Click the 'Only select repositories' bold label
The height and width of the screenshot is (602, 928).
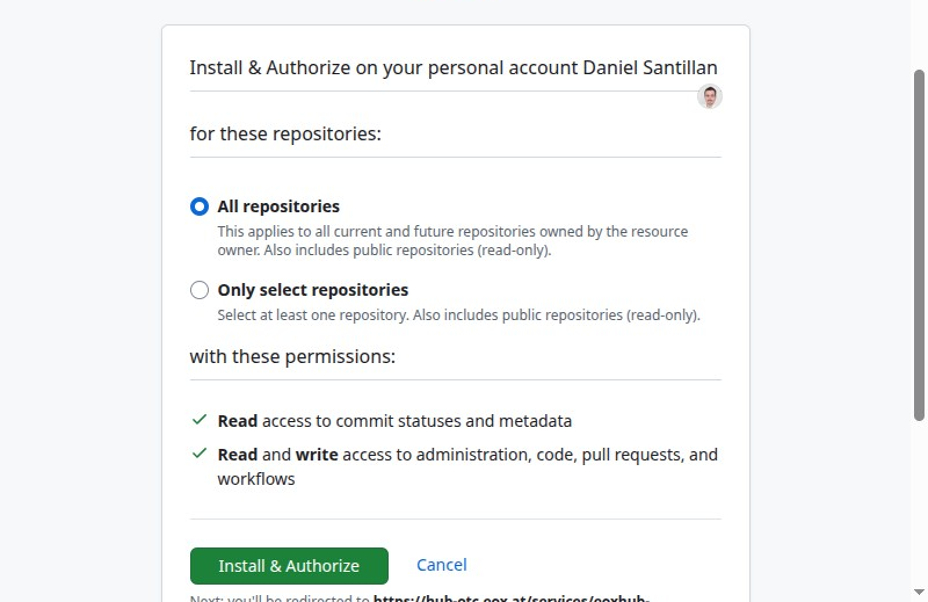(312, 290)
